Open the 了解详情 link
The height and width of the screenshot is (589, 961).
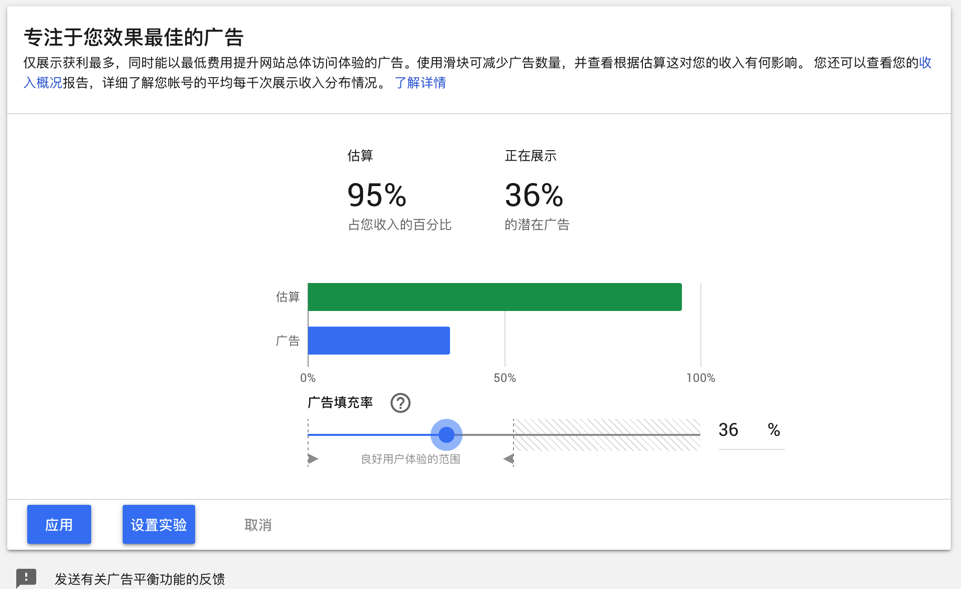tap(420, 83)
